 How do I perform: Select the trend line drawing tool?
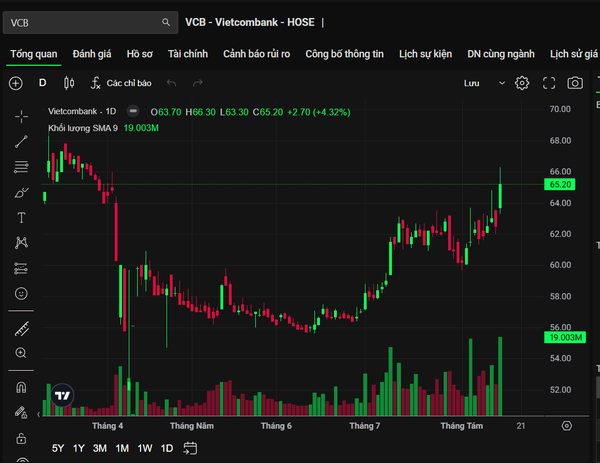click(x=21, y=142)
